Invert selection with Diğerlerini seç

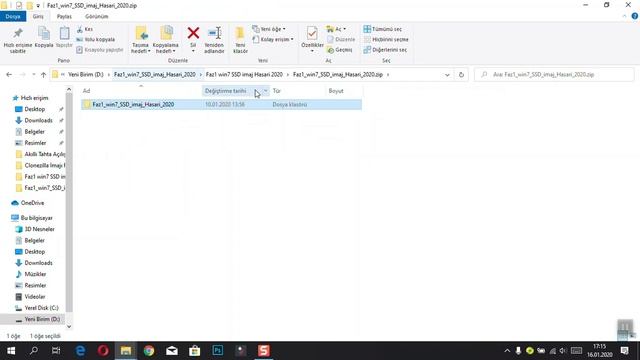tap(385, 50)
